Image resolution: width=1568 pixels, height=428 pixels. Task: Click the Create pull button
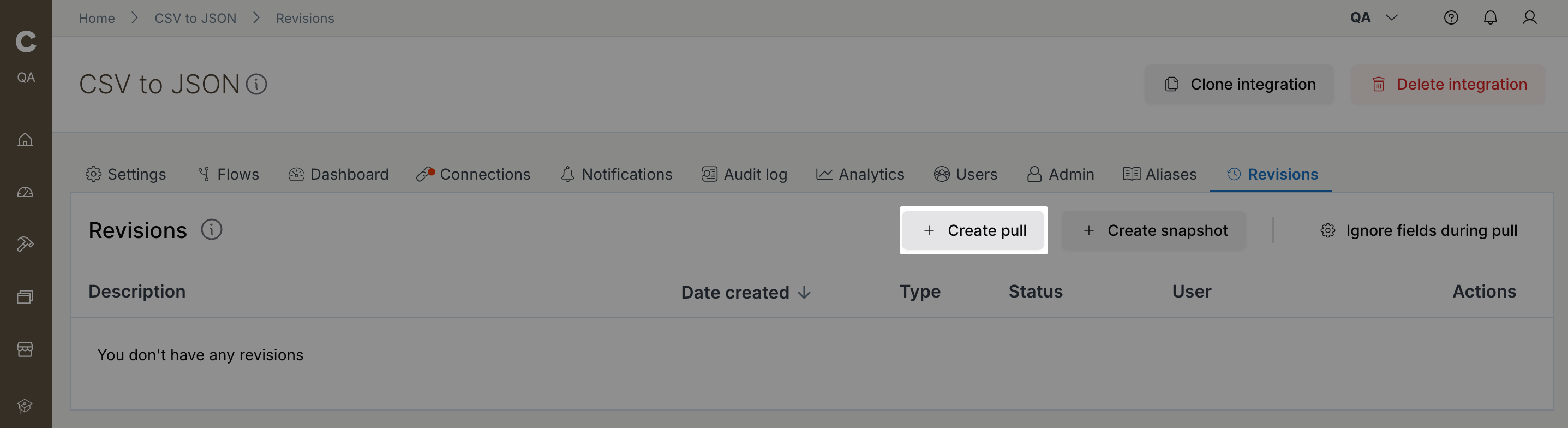click(973, 230)
